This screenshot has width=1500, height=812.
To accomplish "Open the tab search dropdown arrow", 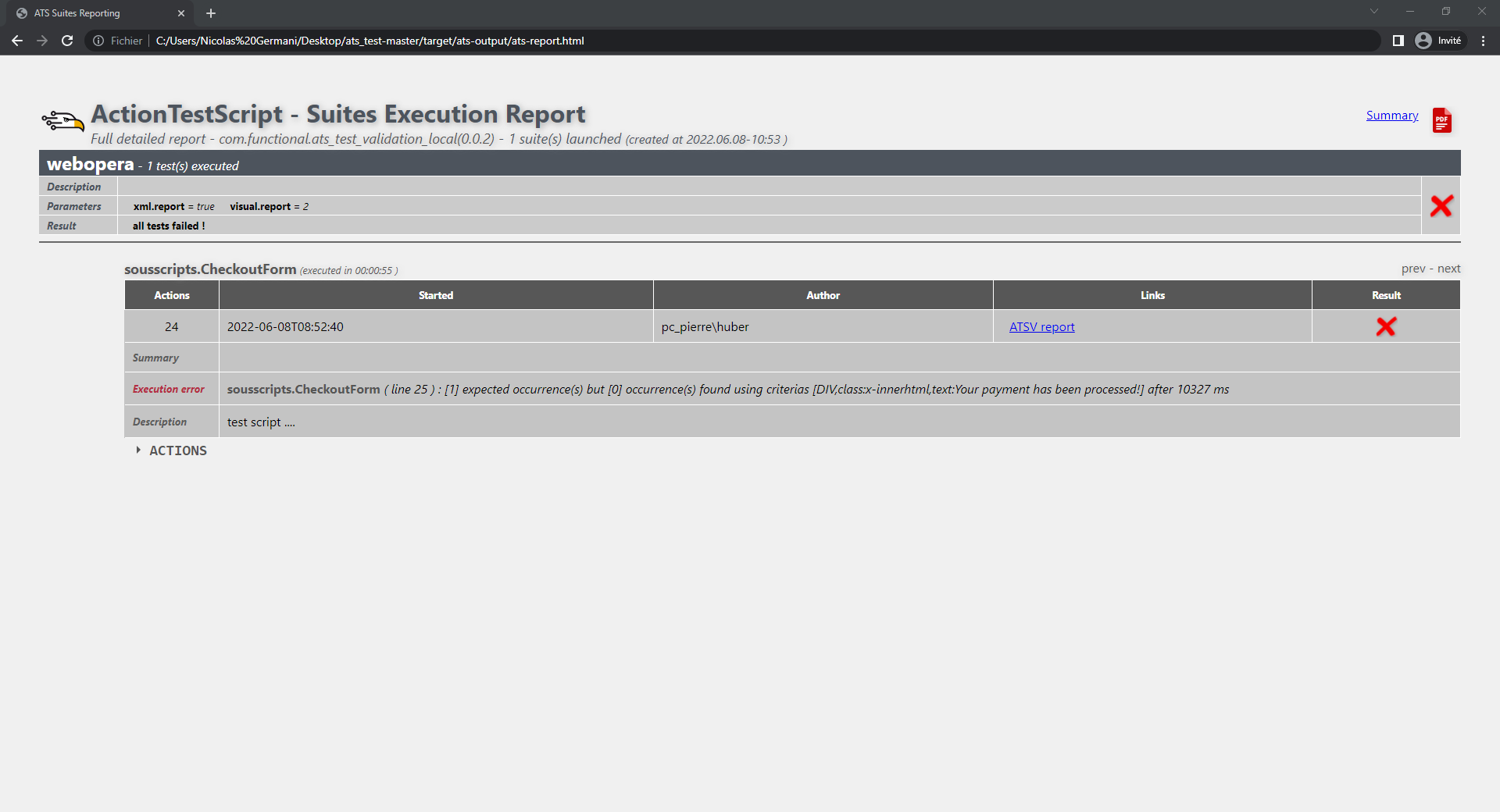I will click(x=1374, y=11).
